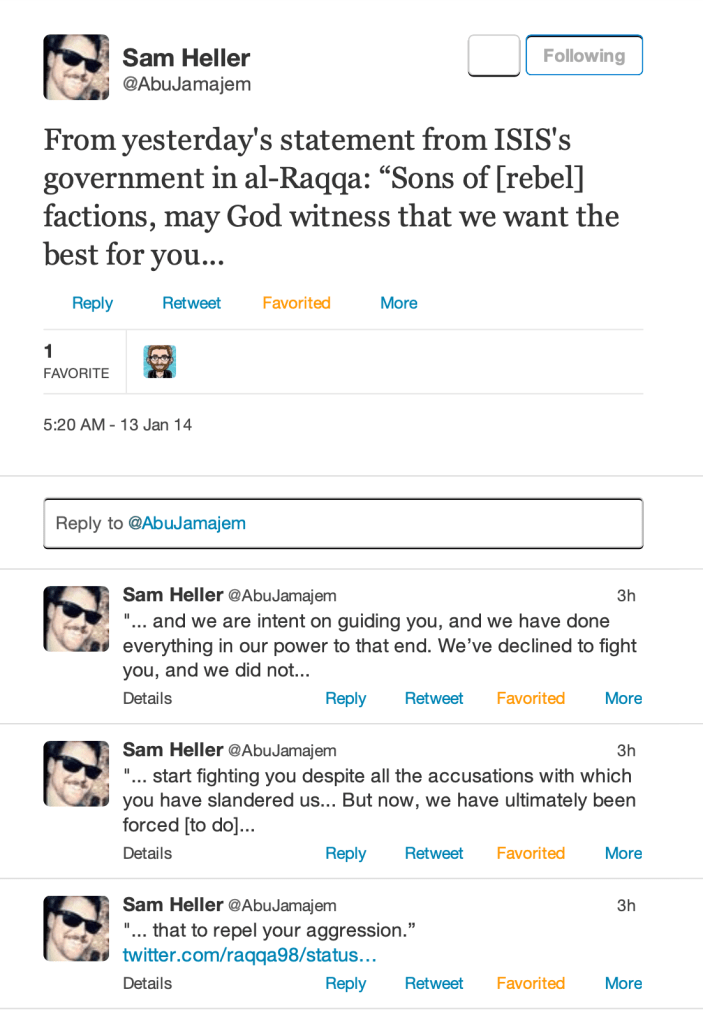Open More menu on 'intent on guiding you' reply
Screen dimensions: 703x1024
coord(623,698)
